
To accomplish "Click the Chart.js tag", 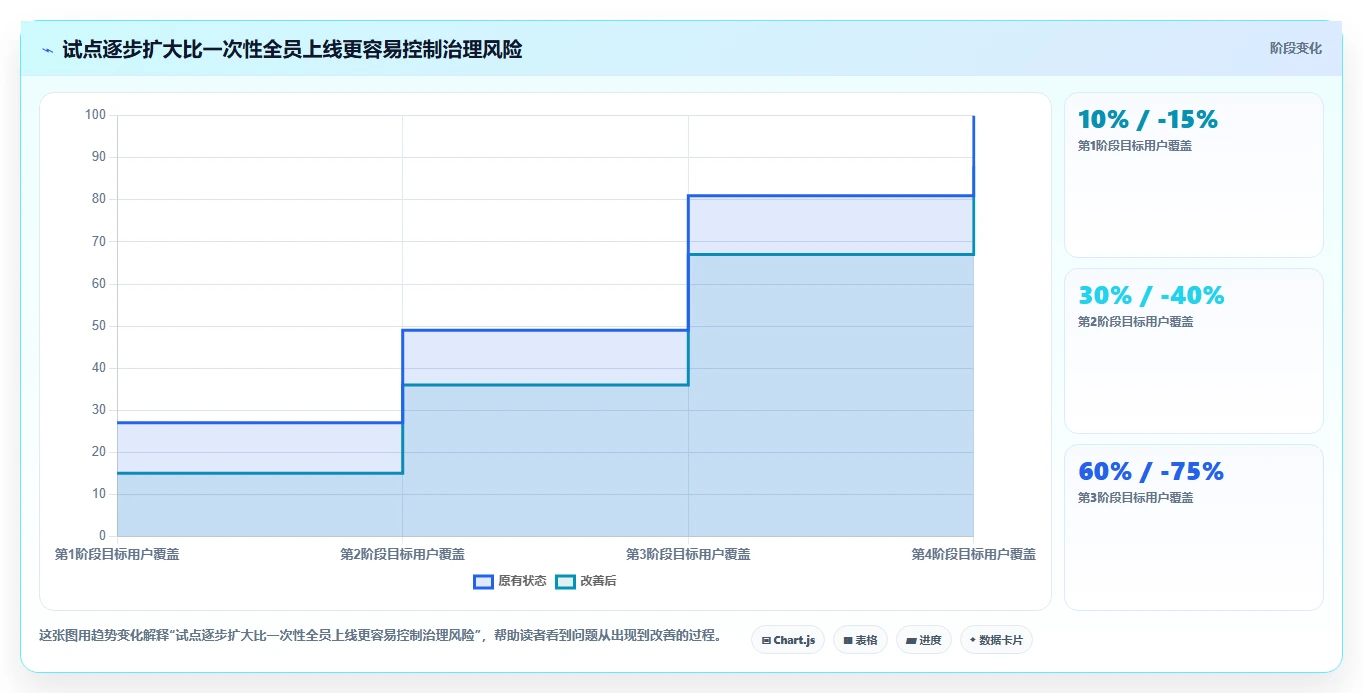I will (788, 640).
